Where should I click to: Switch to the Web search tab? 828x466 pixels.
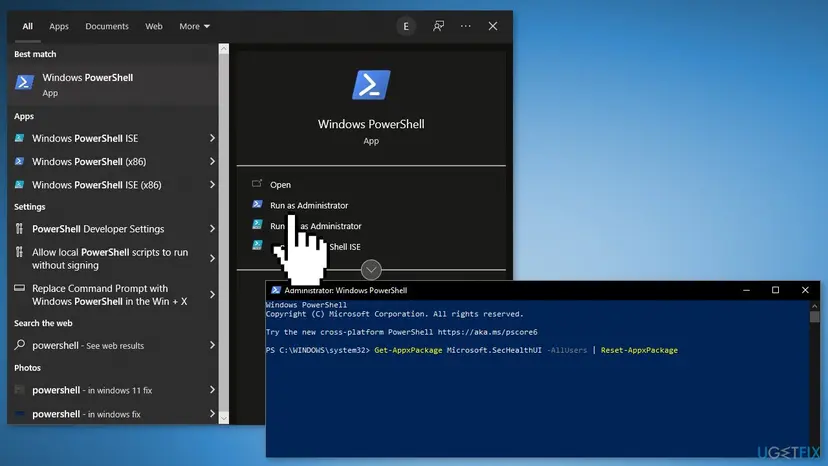[x=154, y=26]
